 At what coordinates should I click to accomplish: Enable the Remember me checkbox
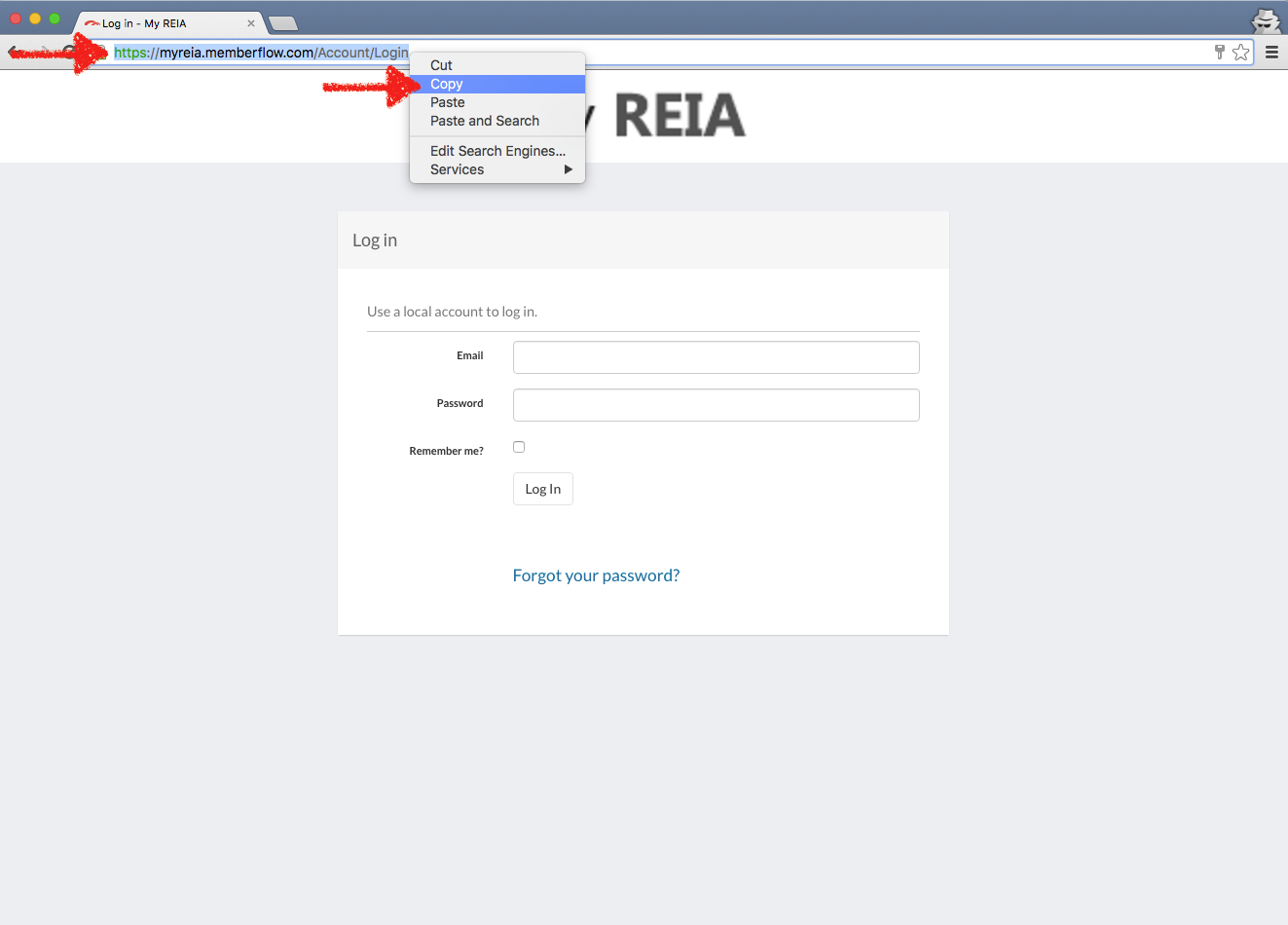pyautogui.click(x=519, y=447)
